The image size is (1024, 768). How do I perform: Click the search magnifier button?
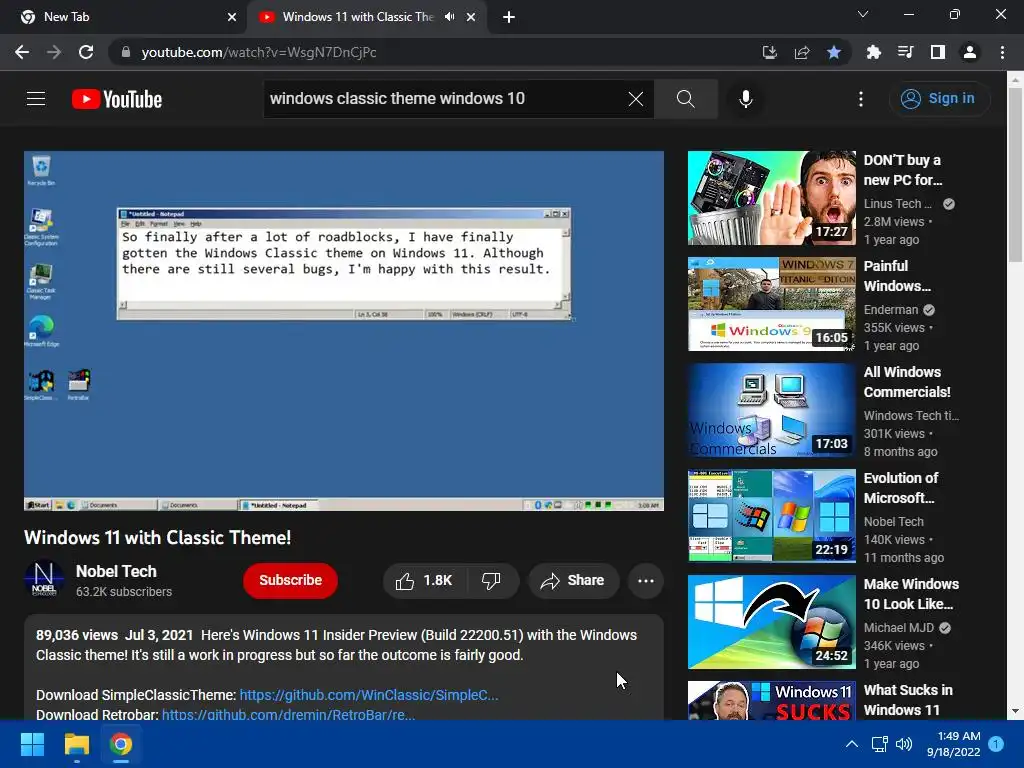[x=685, y=99]
